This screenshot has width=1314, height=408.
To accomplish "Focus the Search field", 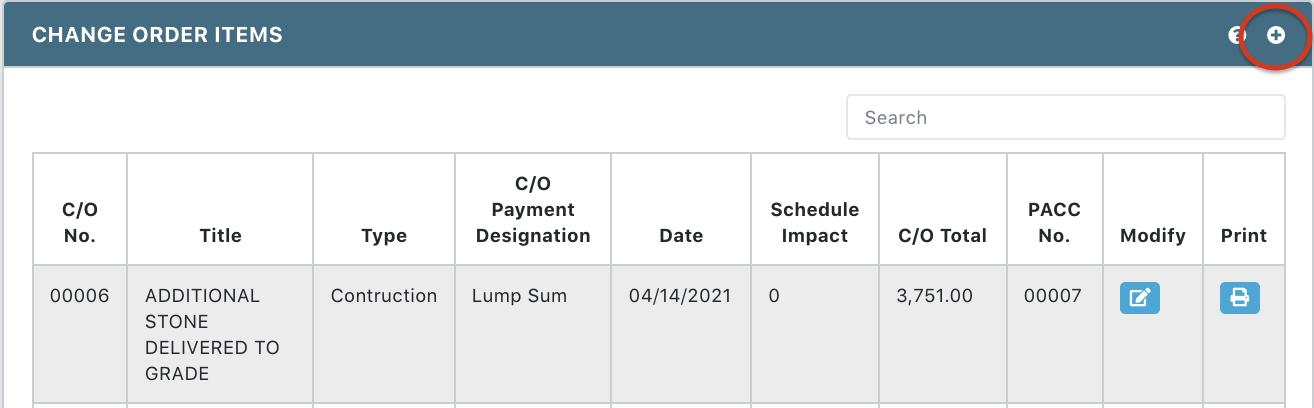I will (x=1066, y=117).
